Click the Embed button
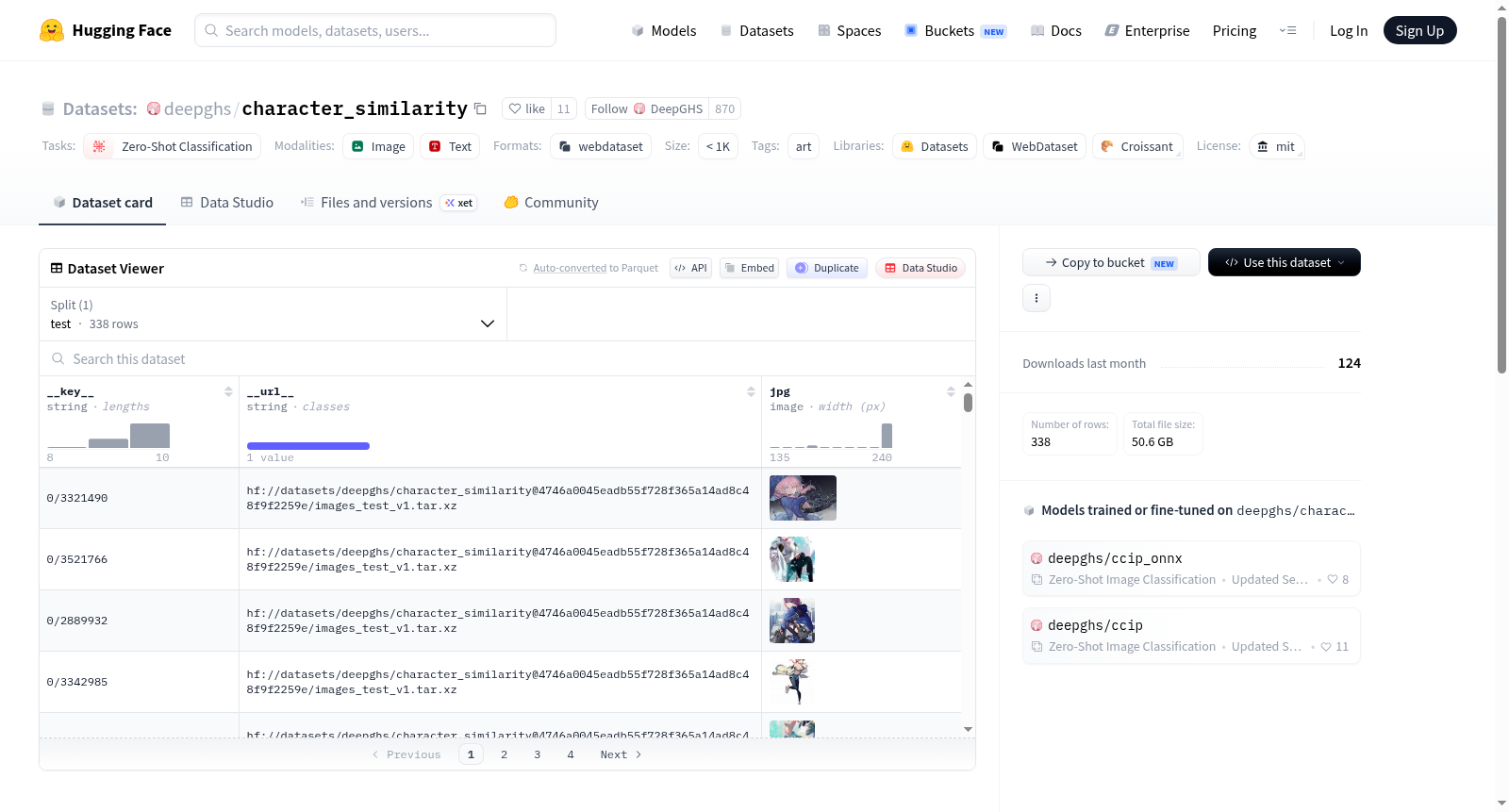 (749, 268)
